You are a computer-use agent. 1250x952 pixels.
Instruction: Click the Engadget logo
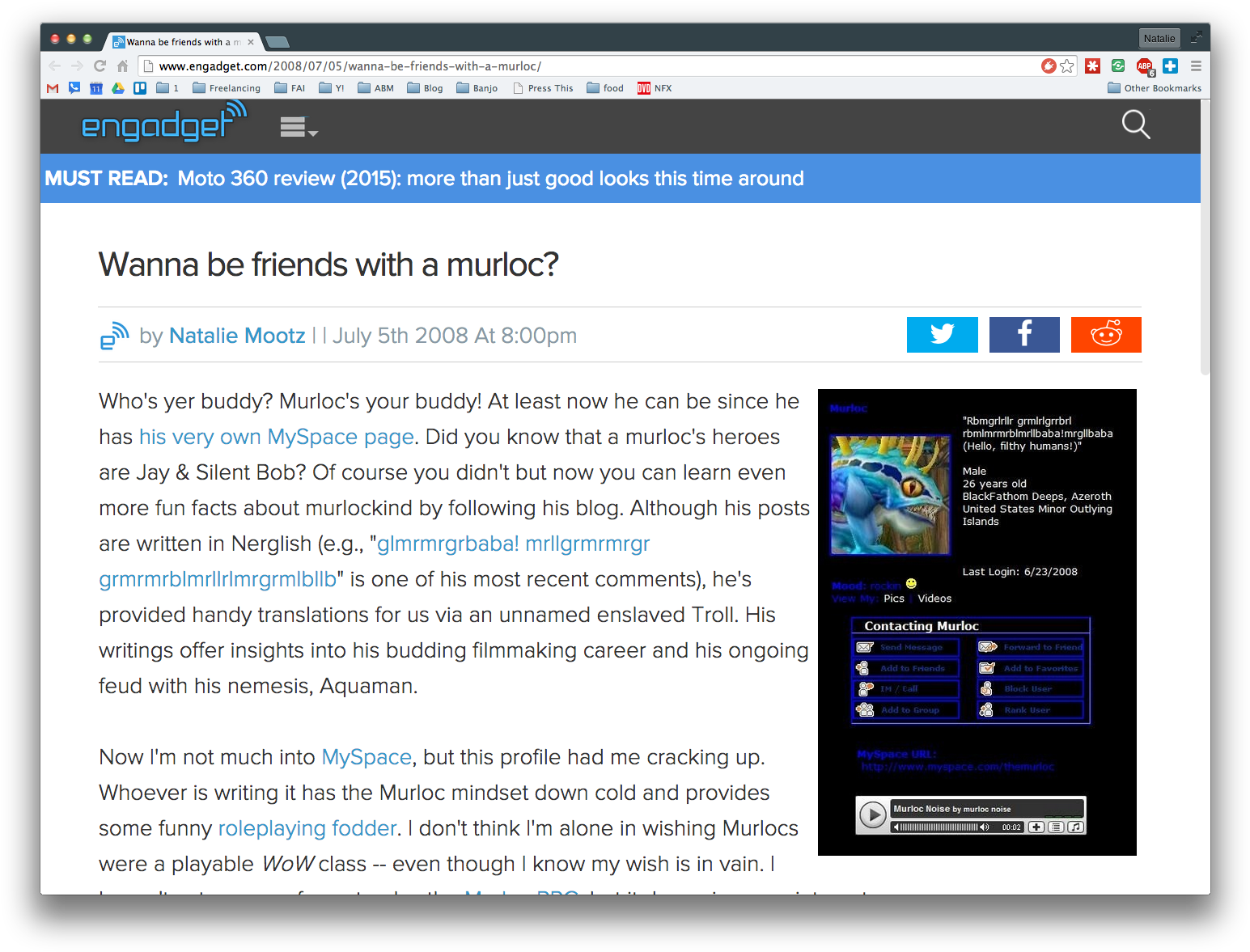[x=163, y=123]
